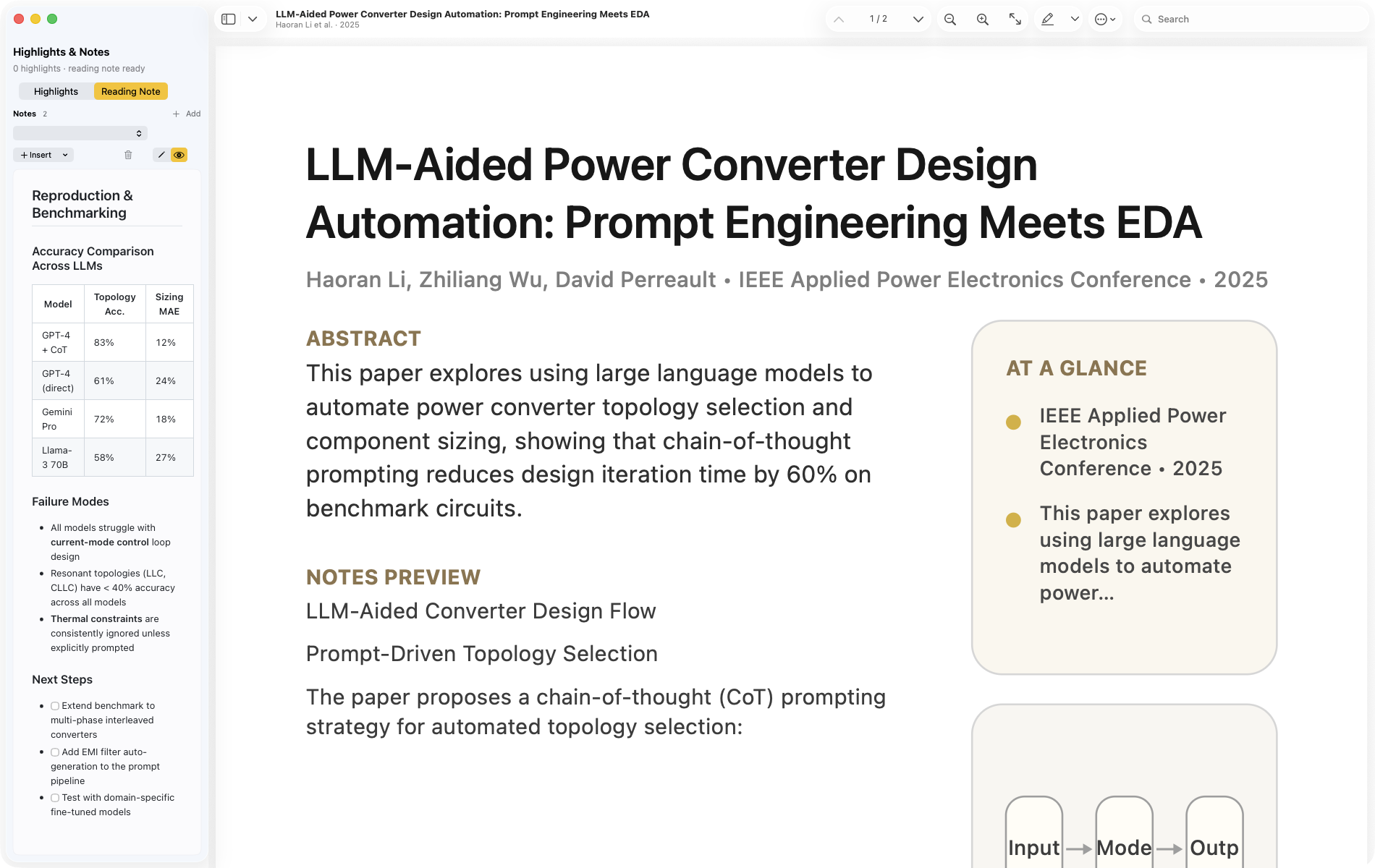The image size is (1375, 868).
Task: Delete the note with the trash icon
Action: [128, 155]
